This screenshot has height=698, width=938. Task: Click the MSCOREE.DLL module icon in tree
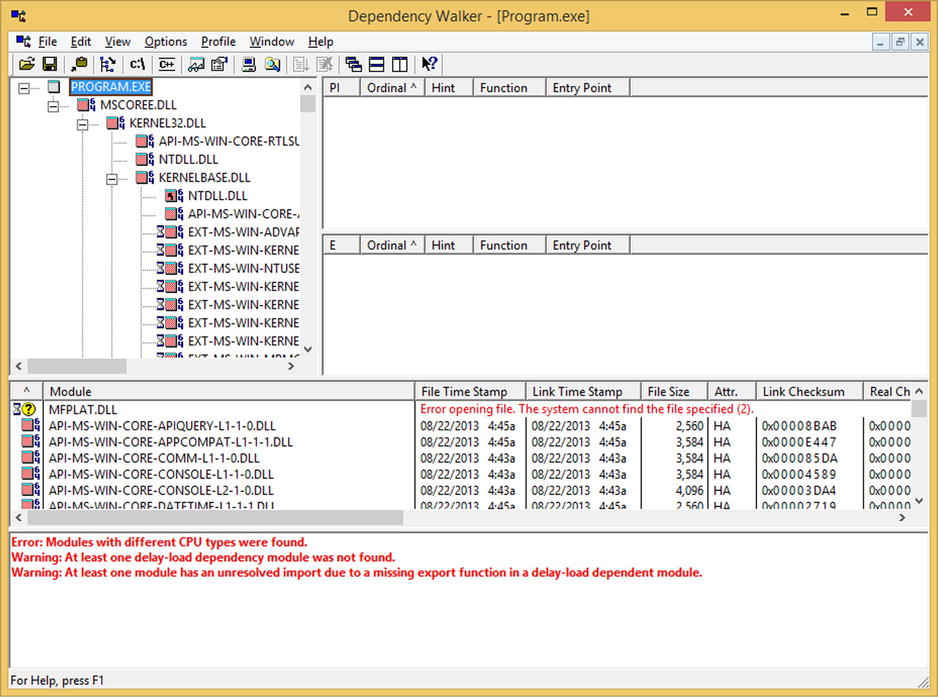(86, 105)
